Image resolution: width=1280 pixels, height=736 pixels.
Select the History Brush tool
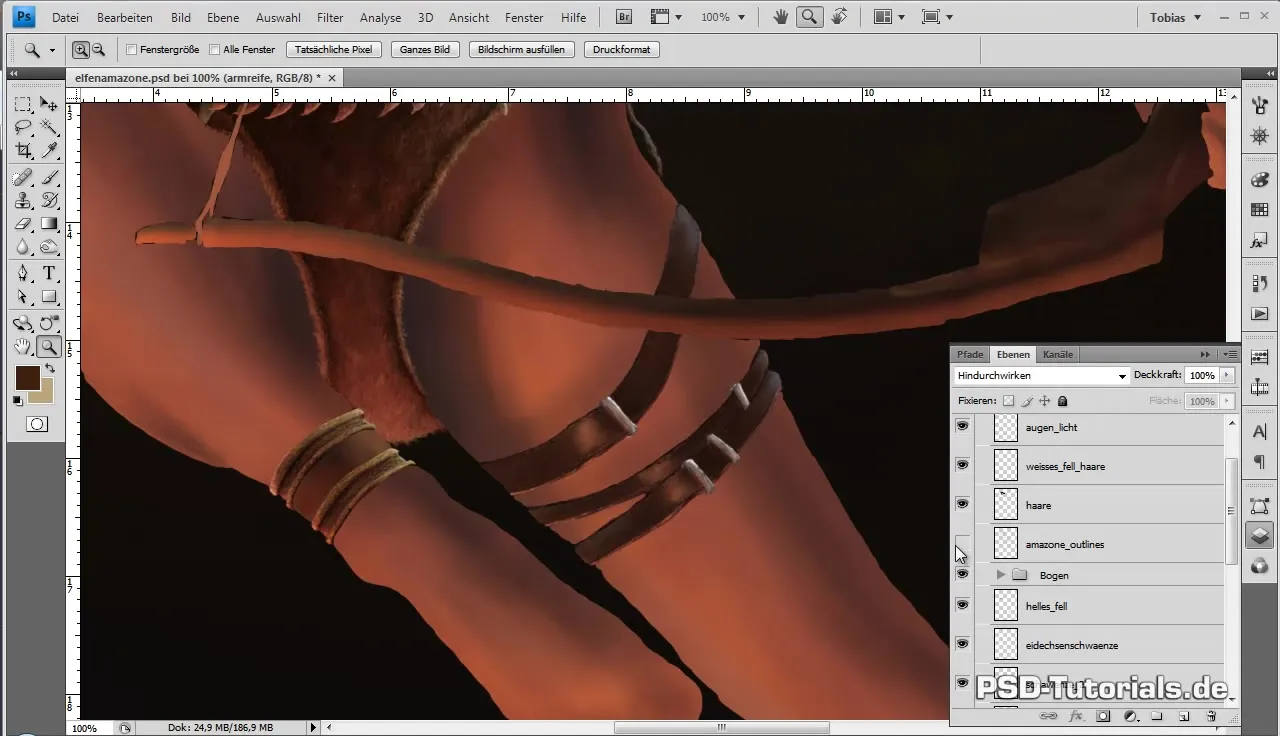(48, 201)
